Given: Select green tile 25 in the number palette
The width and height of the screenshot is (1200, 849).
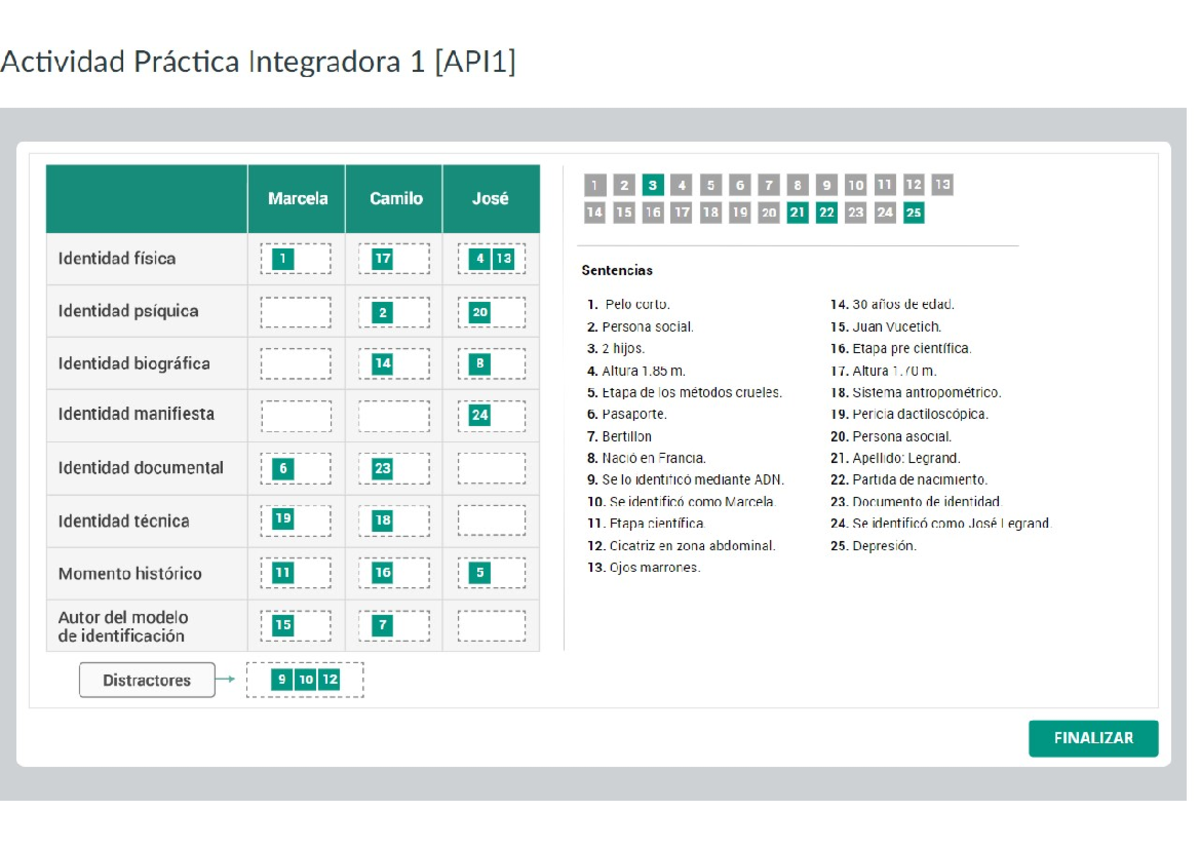Looking at the screenshot, I should coord(913,212).
